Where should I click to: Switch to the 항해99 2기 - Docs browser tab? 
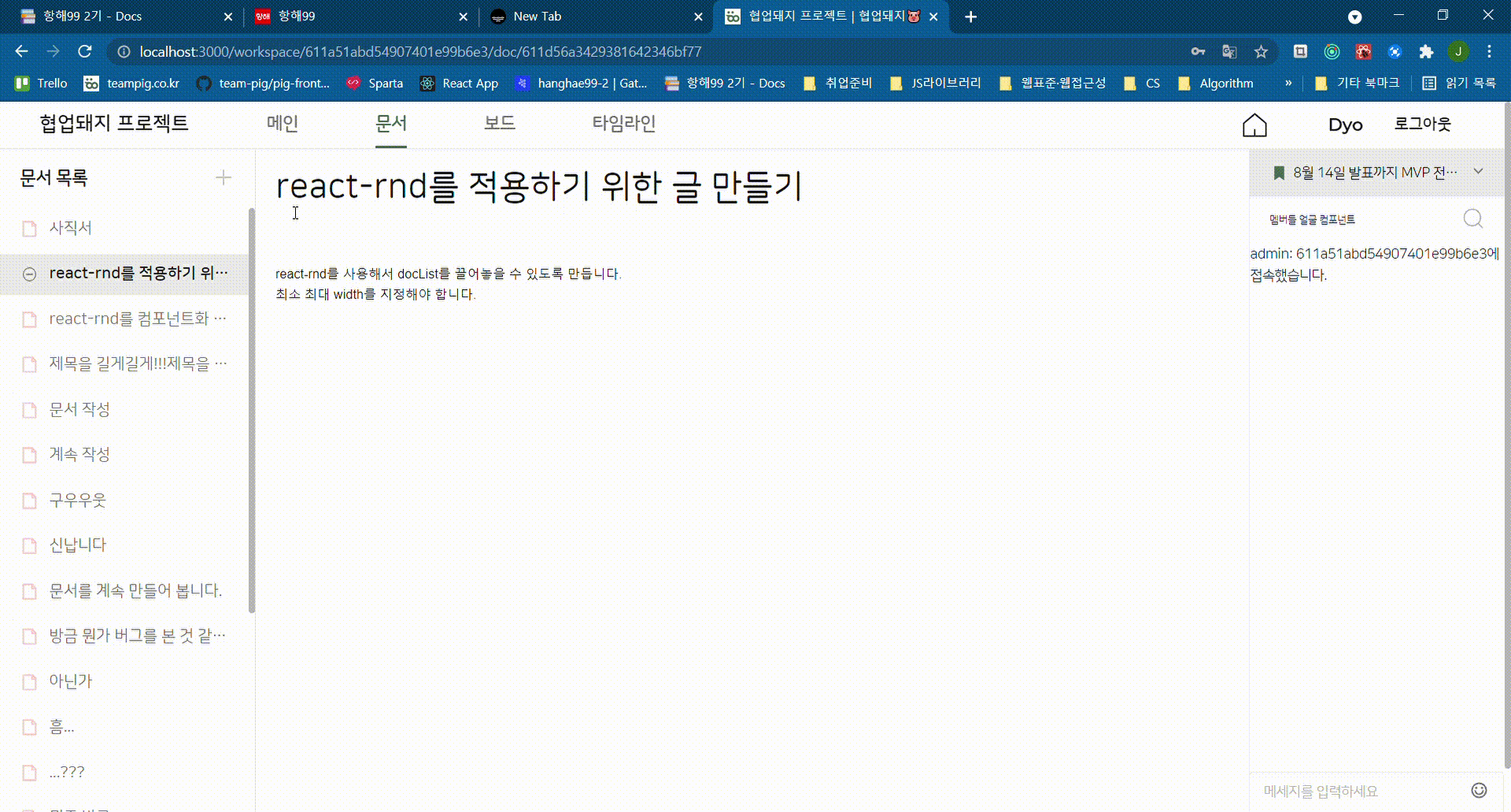coord(124,17)
